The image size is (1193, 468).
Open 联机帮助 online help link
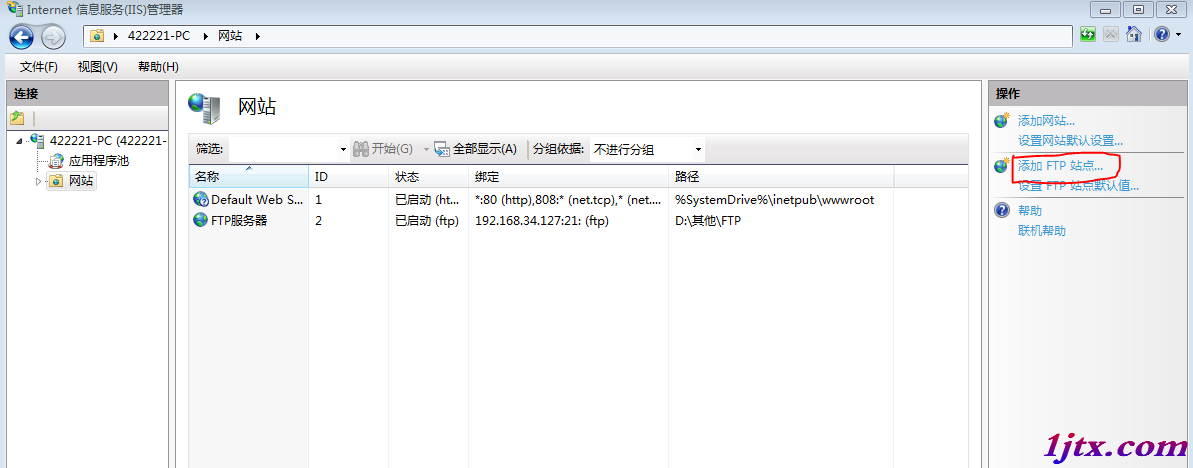click(1042, 231)
